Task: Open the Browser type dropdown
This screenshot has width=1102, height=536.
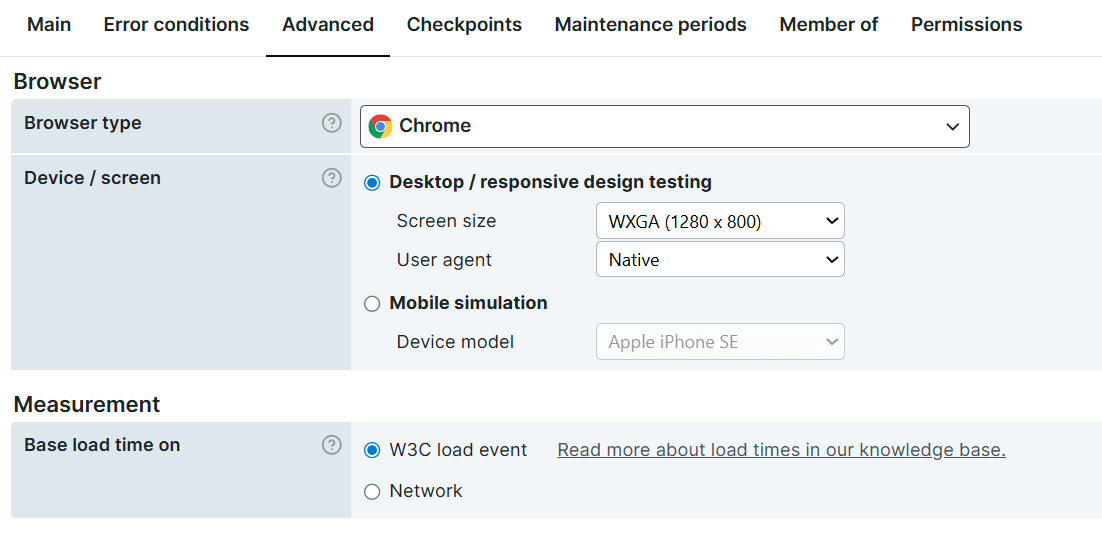Action: pyautogui.click(x=664, y=126)
